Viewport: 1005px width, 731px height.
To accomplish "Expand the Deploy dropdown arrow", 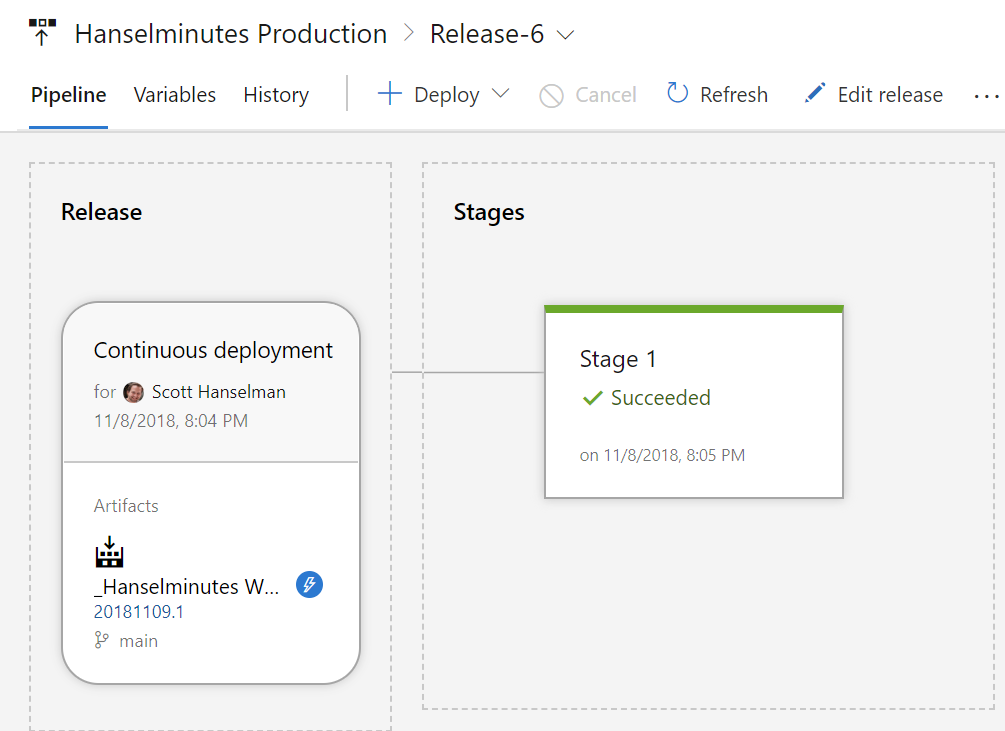I will 501,94.
